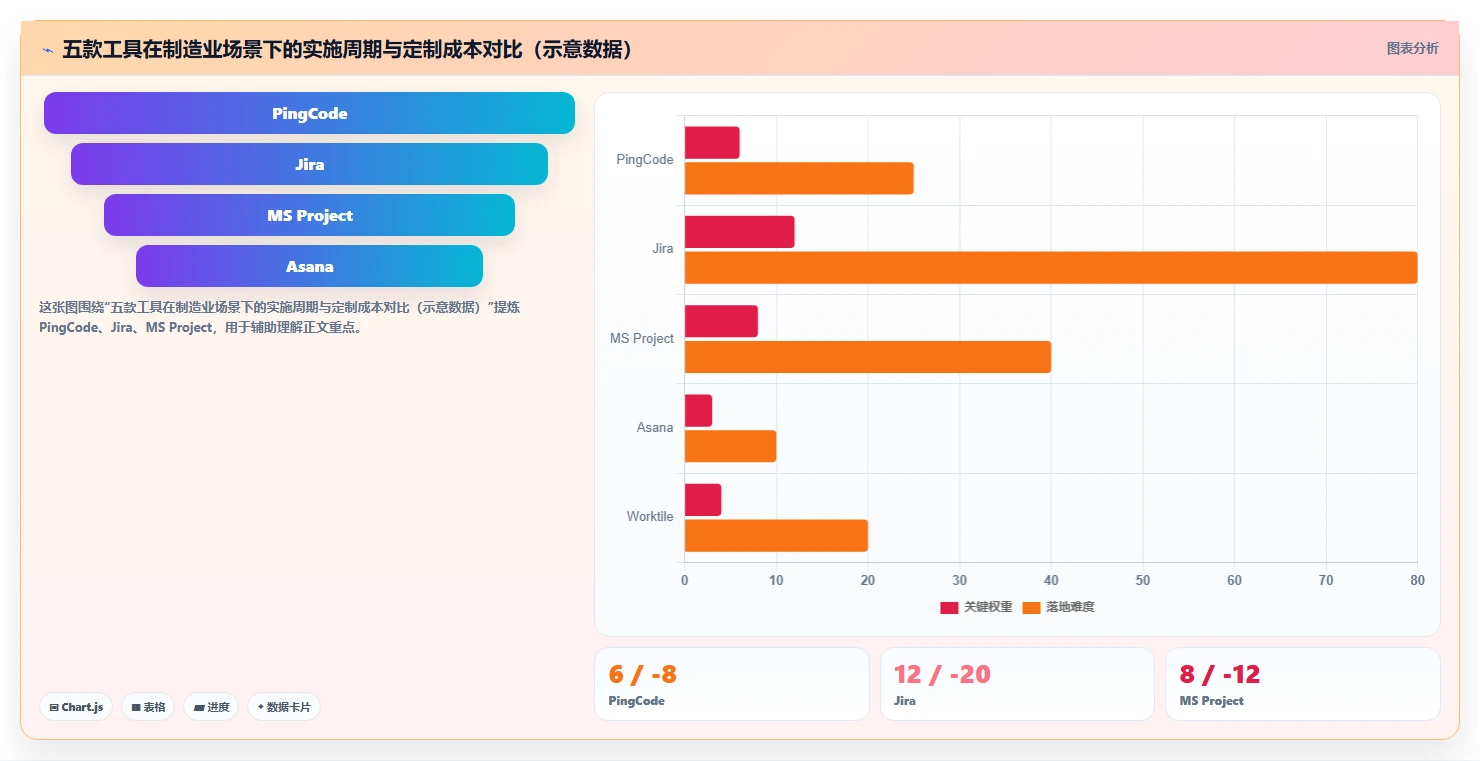The height and width of the screenshot is (761, 1480).
Task: Open the MS Project 8 / -12 data card
Action: (x=1303, y=684)
